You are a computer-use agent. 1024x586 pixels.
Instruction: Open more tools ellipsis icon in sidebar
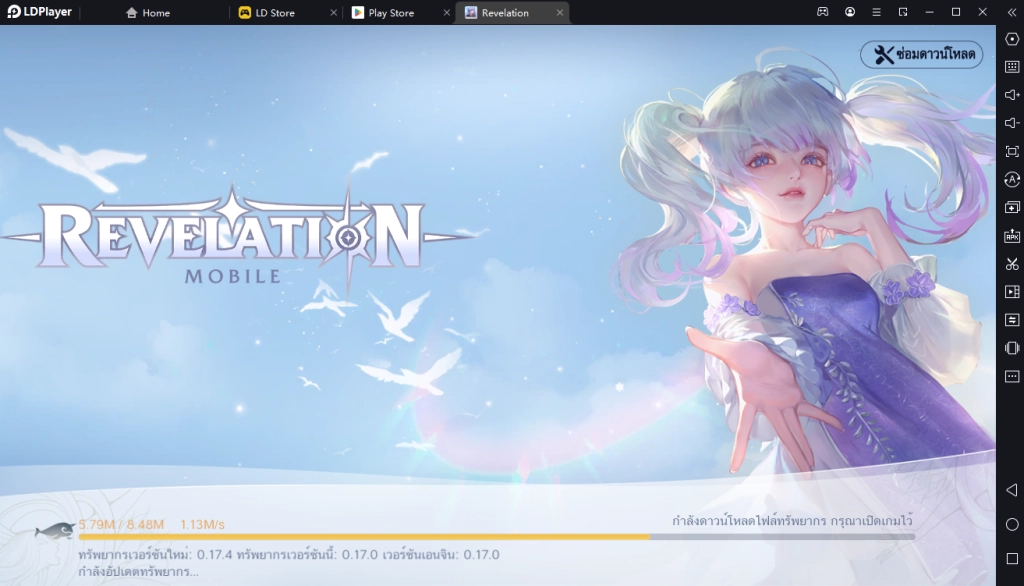click(x=1012, y=376)
